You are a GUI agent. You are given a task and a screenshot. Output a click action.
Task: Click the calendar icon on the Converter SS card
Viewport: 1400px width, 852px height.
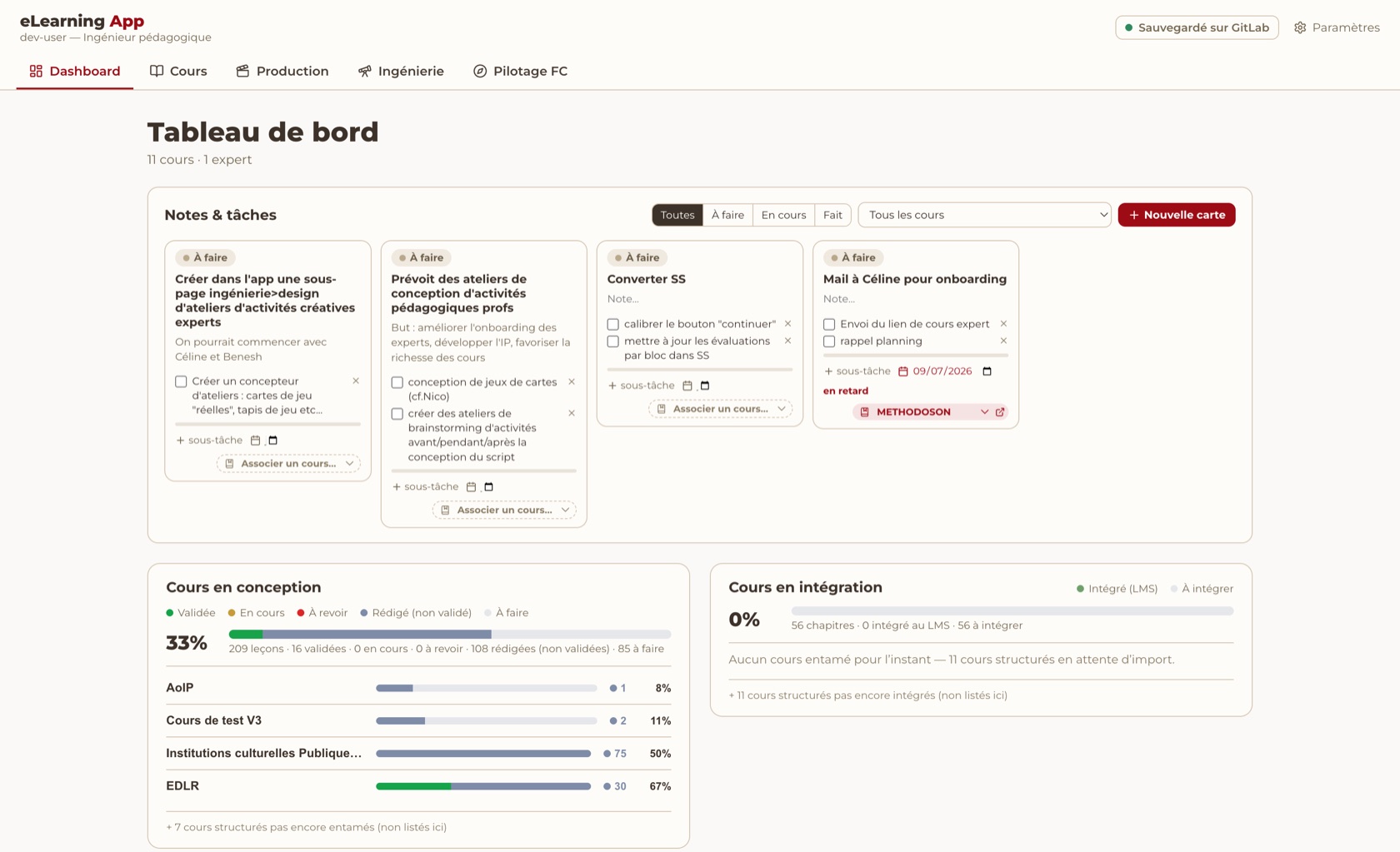point(687,386)
